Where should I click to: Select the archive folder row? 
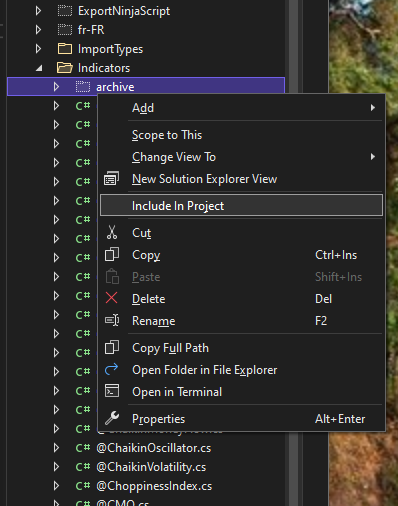(x=146, y=87)
